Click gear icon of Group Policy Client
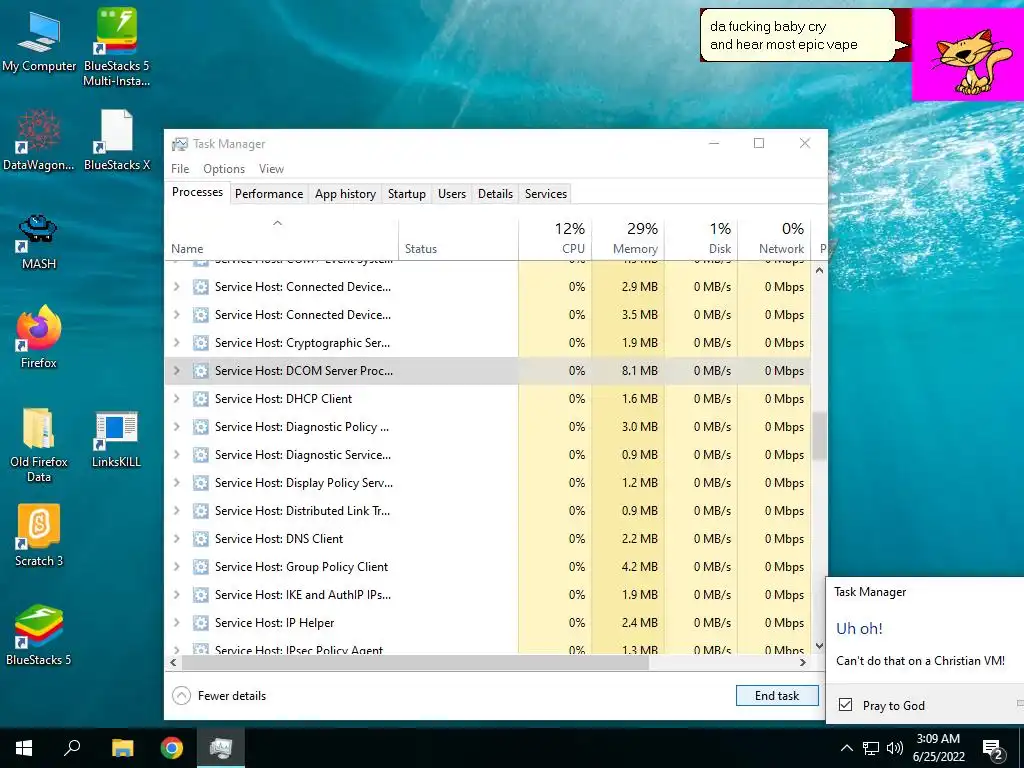 coord(200,567)
